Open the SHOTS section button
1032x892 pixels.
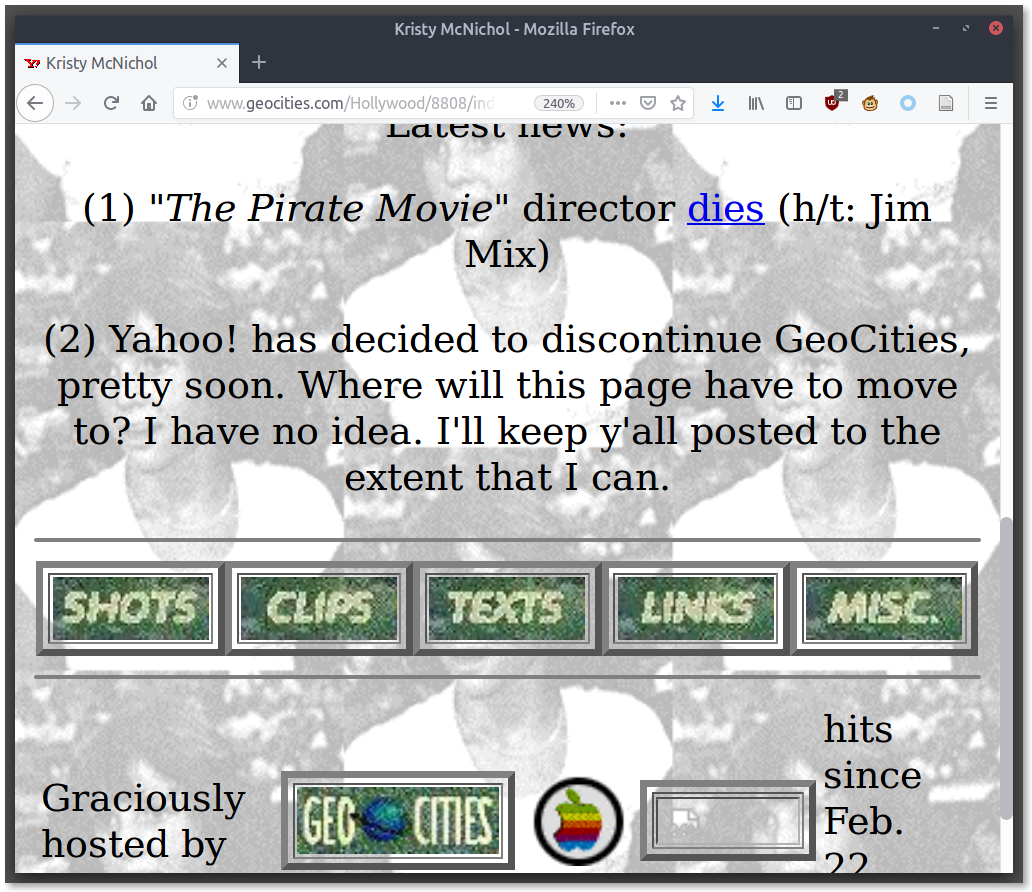pyautogui.click(x=130, y=608)
